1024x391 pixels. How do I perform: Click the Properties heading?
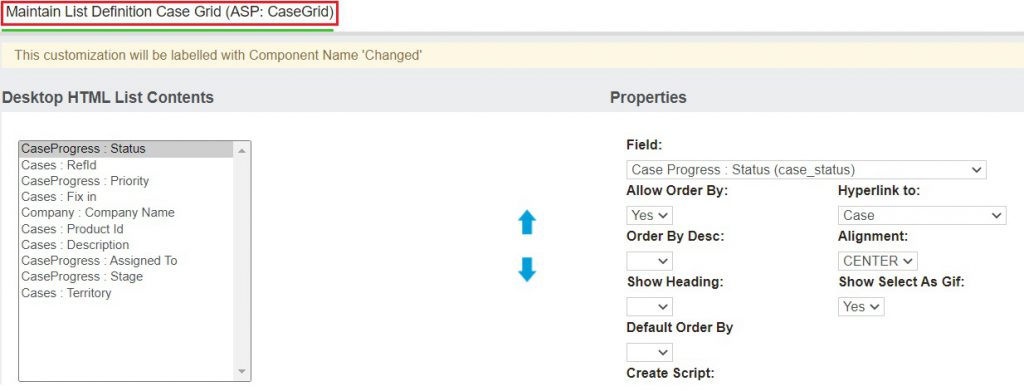tap(648, 98)
